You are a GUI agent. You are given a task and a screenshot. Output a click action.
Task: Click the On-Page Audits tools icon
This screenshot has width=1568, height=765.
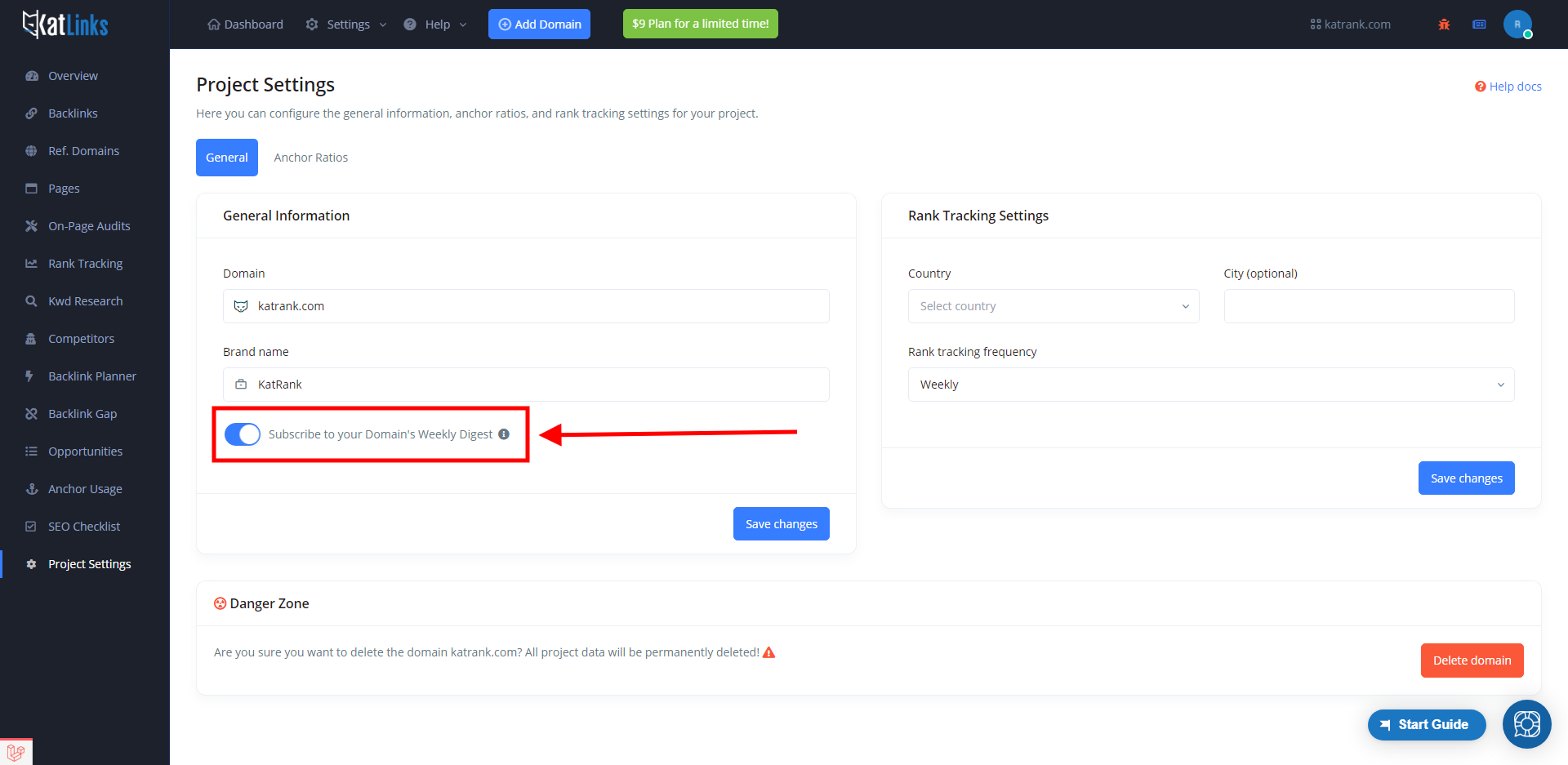point(31,226)
